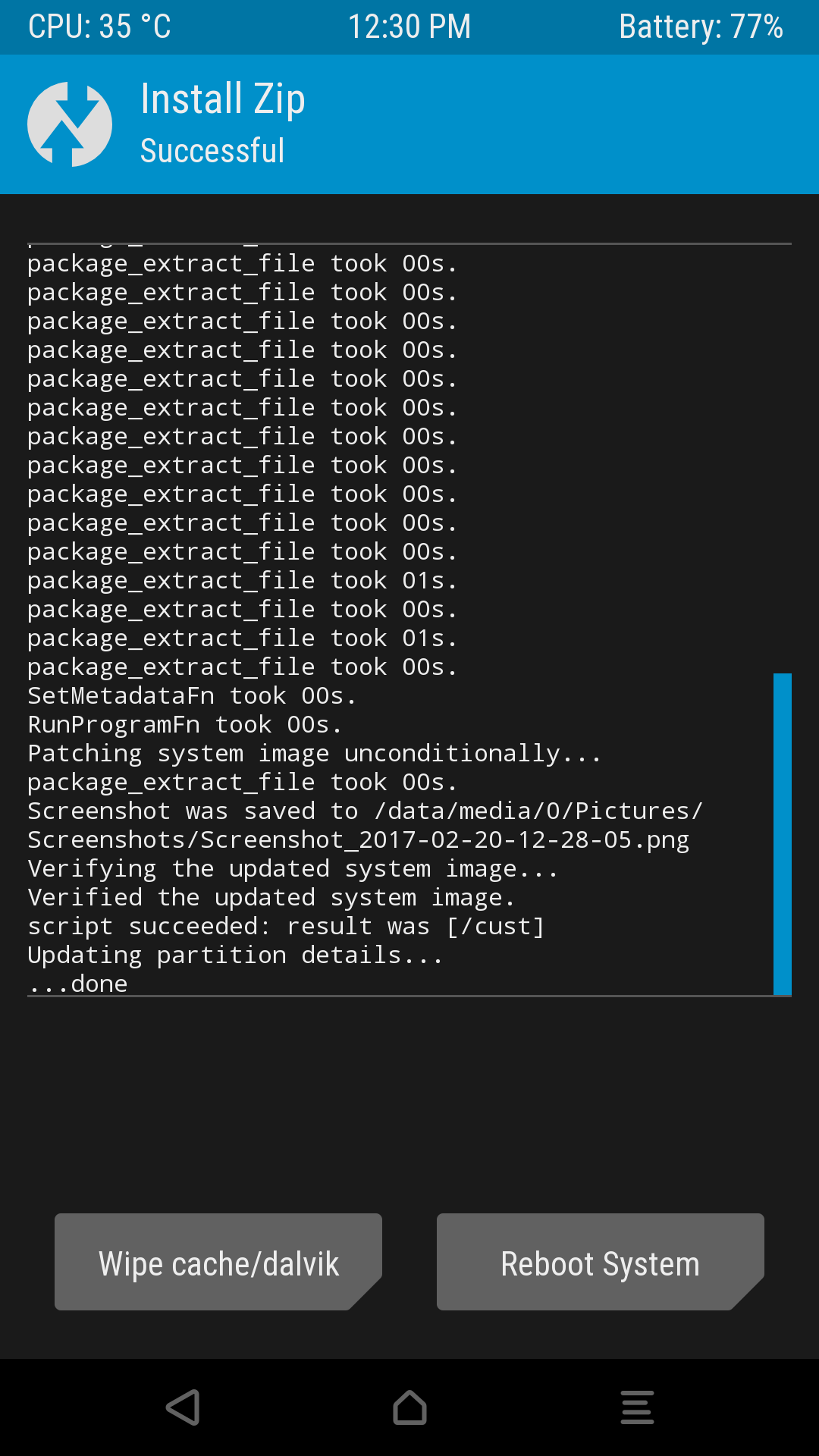Open the console log menu icon
This screenshot has height=1456, width=819.
coord(637,1407)
